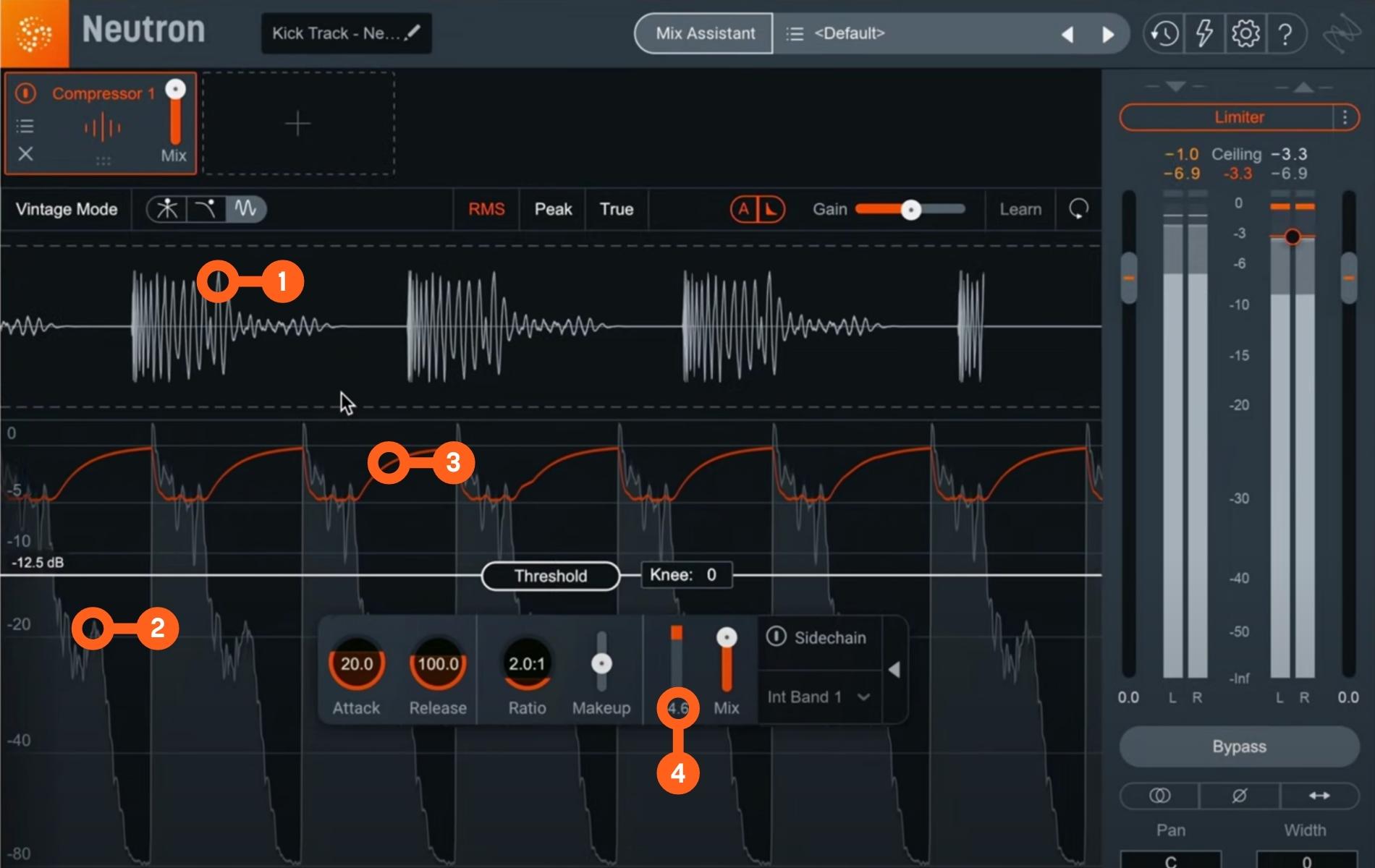Select the waveform detection filter icon
The width and height of the screenshot is (1375, 868).
pyautogui.click(x=246, y=209)
